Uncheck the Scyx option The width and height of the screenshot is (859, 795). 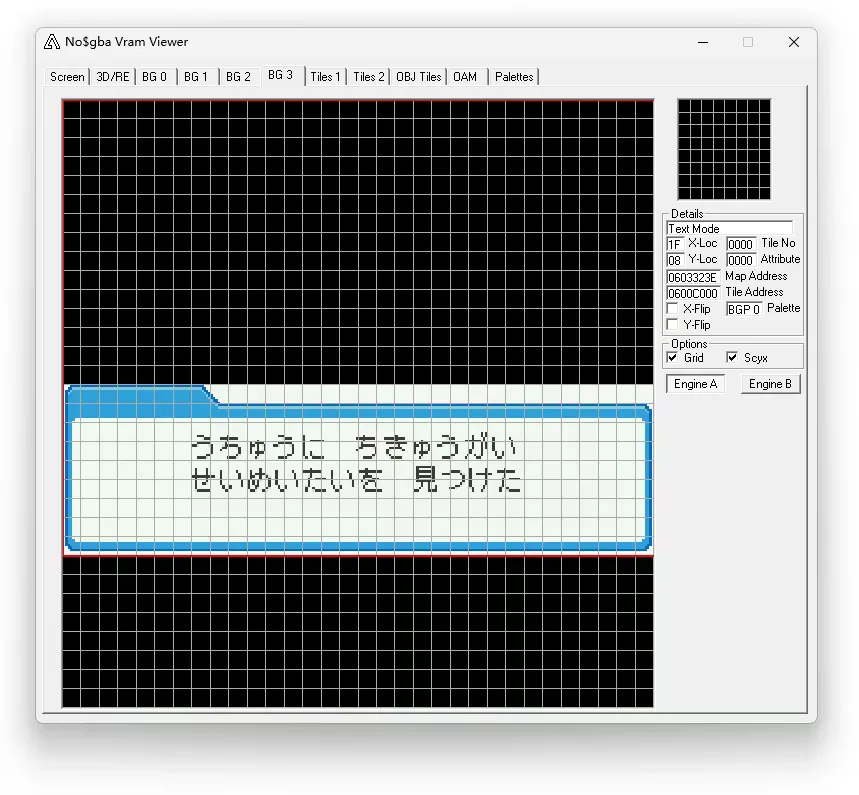tap(732, 358)
